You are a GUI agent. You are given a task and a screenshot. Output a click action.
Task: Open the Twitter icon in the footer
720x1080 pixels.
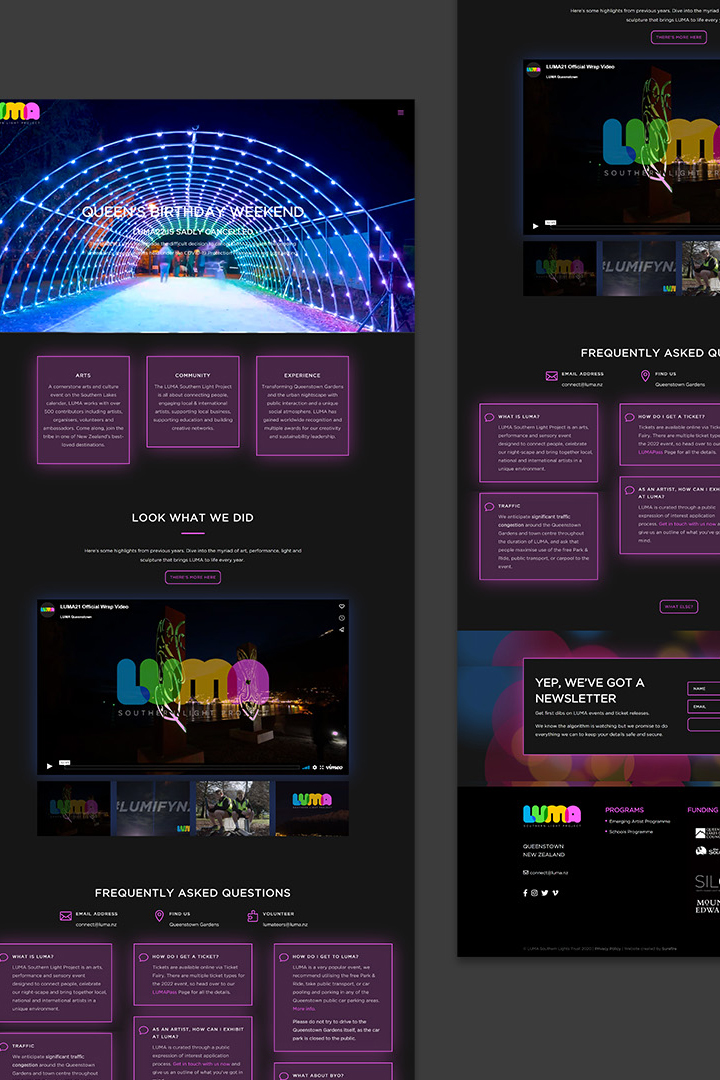tap(545, 892)
